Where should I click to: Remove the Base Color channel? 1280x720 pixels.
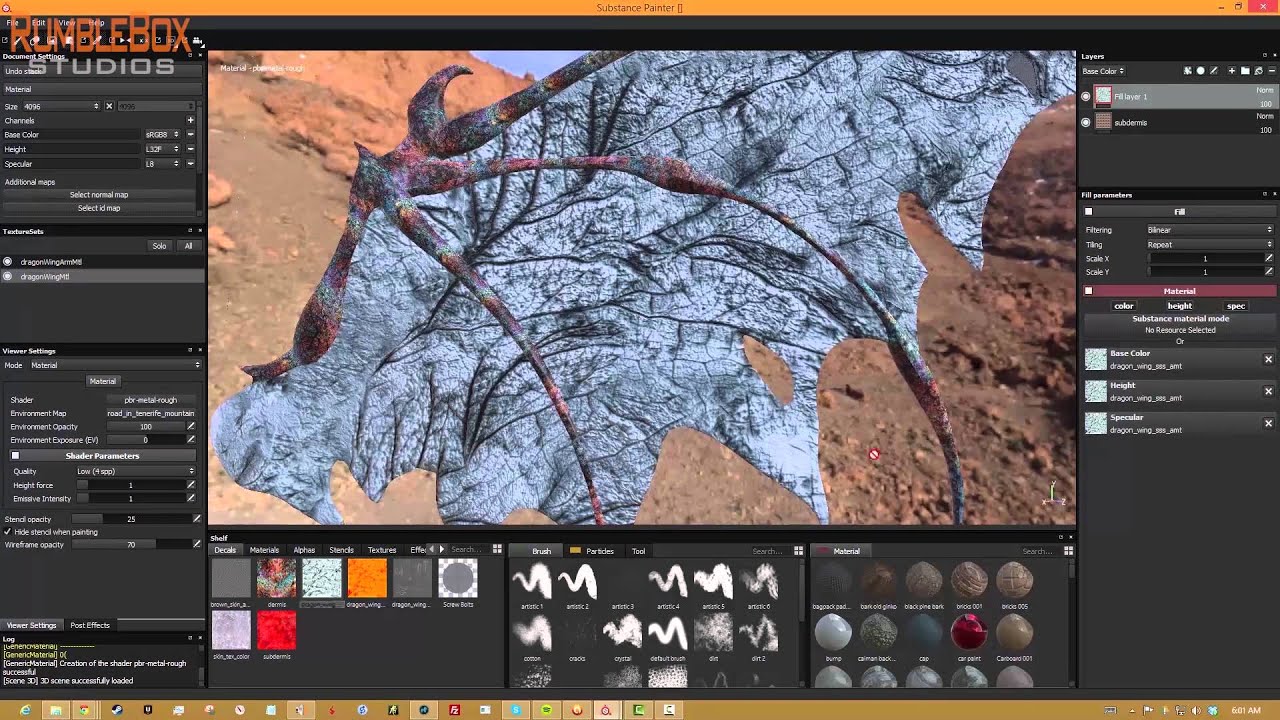(x=190, y=134)
